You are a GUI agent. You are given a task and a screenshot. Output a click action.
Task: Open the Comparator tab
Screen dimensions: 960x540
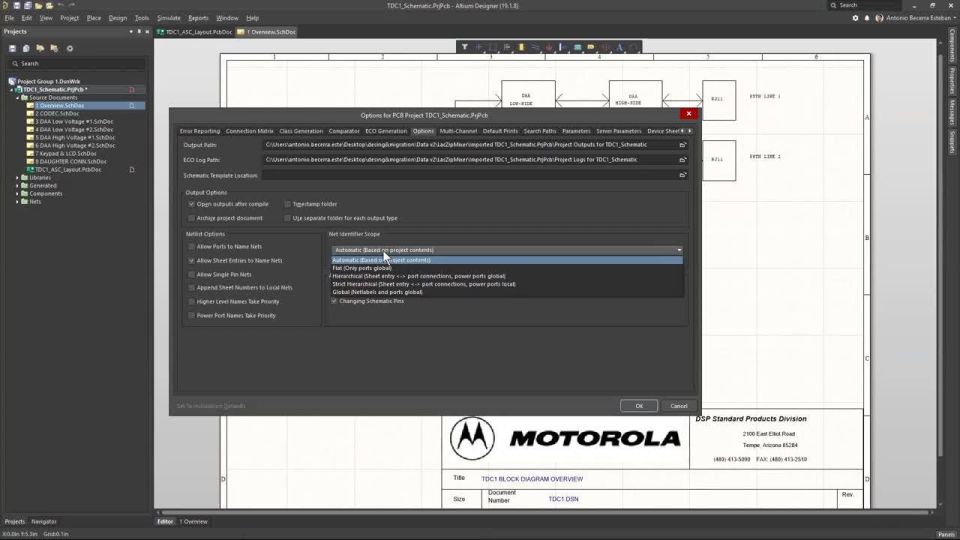[344, 131]
